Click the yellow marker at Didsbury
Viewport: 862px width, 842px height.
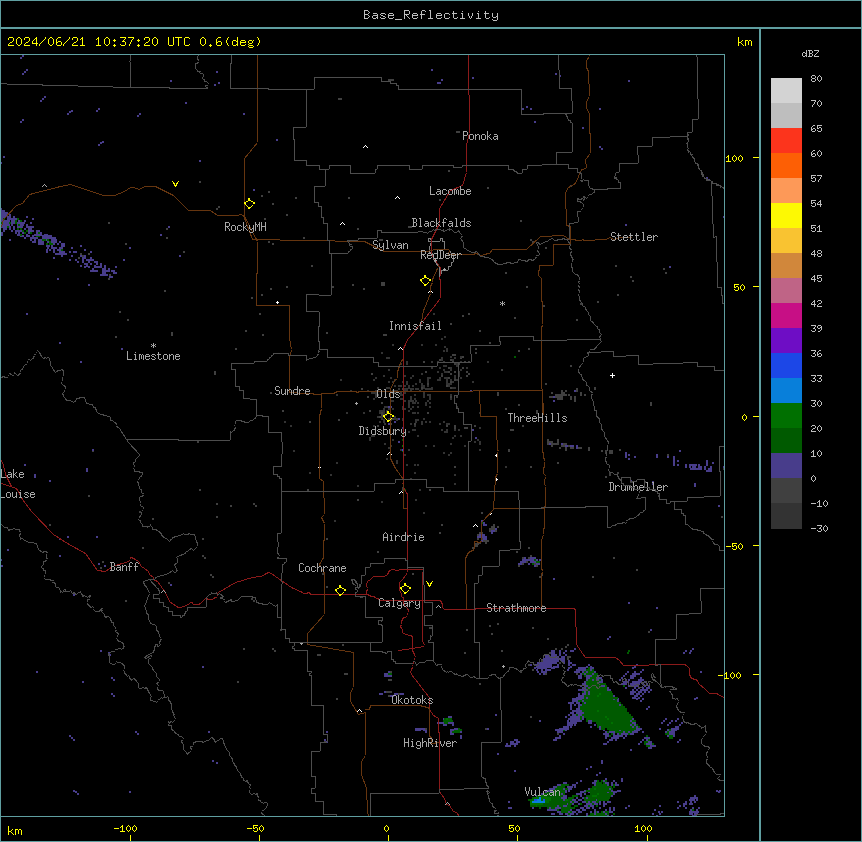tap(388, 417)
